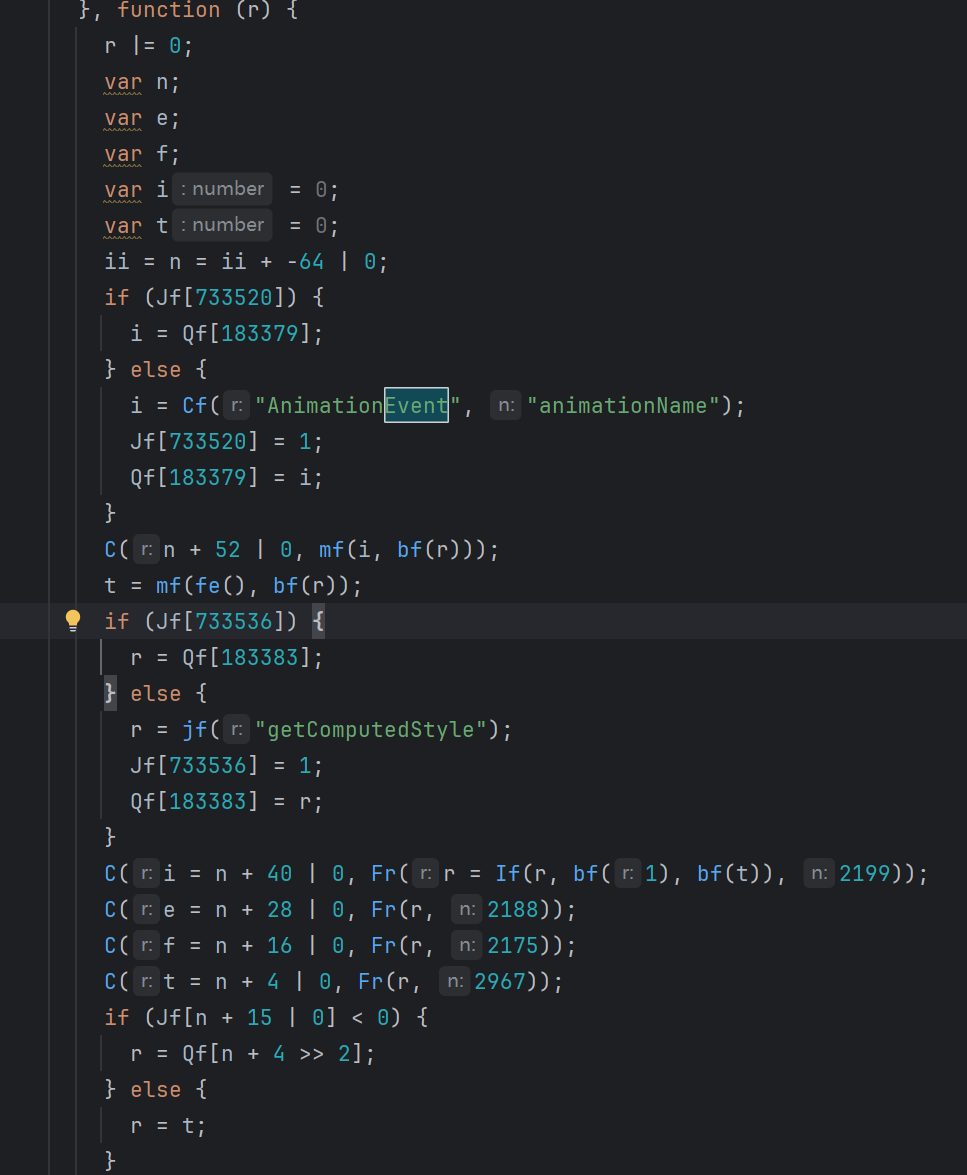
Task: Click the 'r = t;' statement near the bottom
Action: pyautogui.click(x=168, y=1125)
